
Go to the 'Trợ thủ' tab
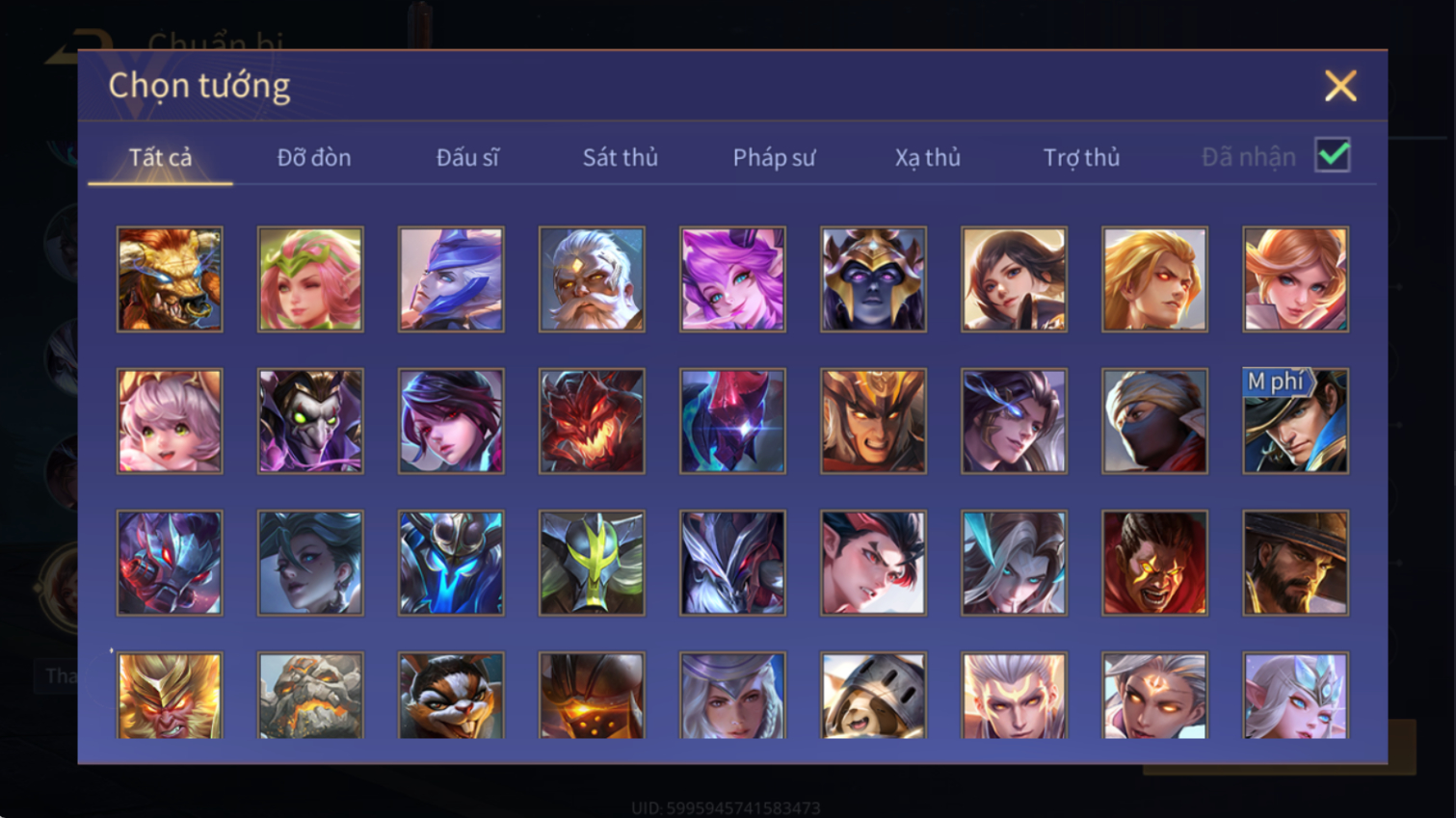(1081, 158)
